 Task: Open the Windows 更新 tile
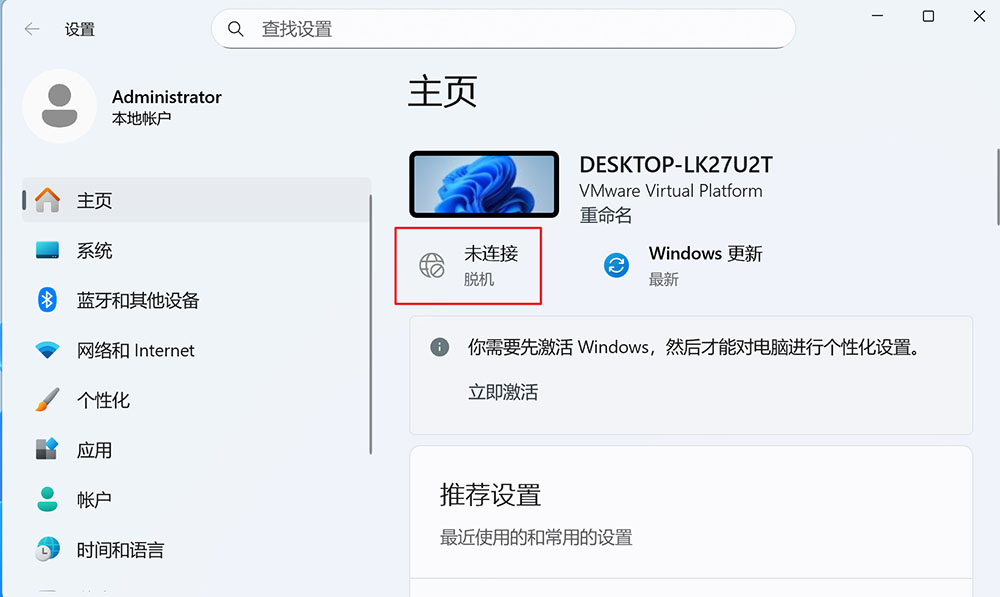click(x=683, y=265)
